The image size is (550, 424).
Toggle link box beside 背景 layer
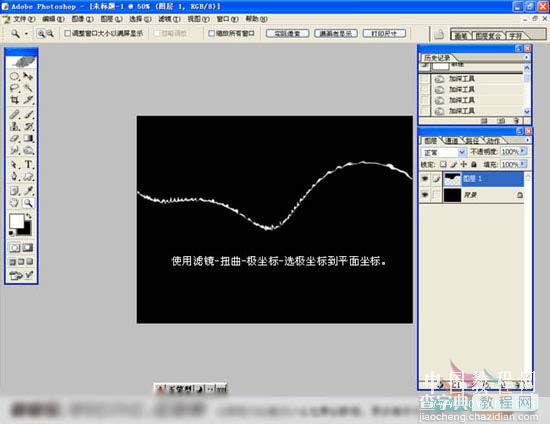[x=436, y=195]
